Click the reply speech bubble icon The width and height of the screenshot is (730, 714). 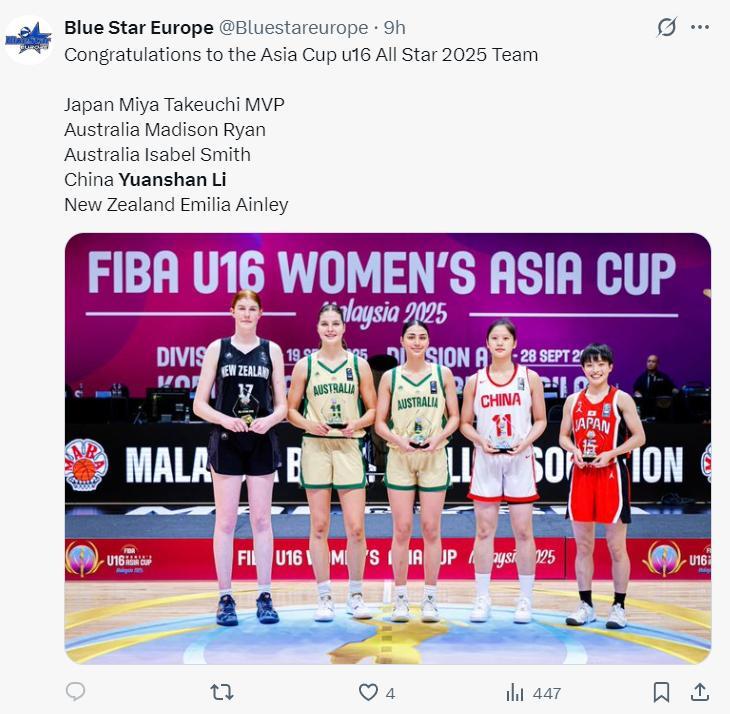(x=75, y=692)
